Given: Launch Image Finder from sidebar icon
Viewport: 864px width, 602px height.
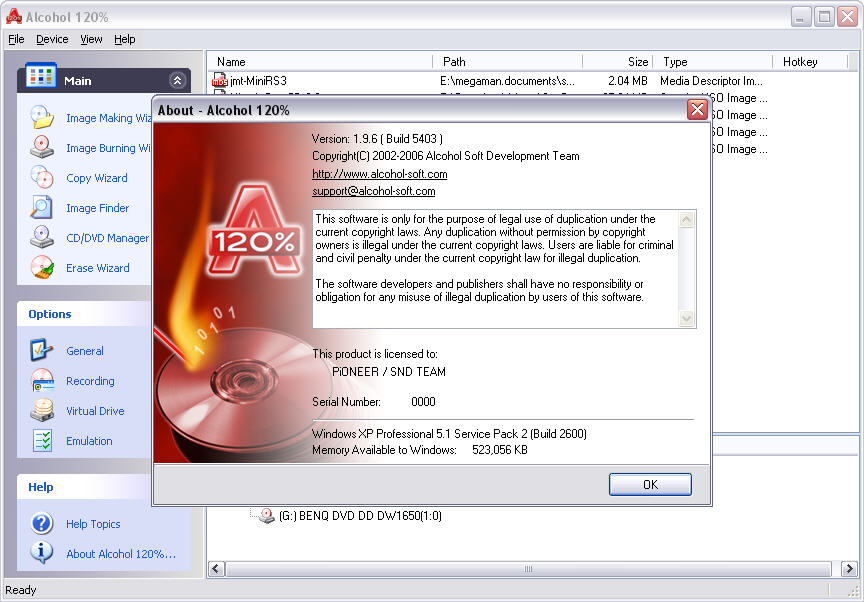Looking at the screenshot, I should click(42, 208).
